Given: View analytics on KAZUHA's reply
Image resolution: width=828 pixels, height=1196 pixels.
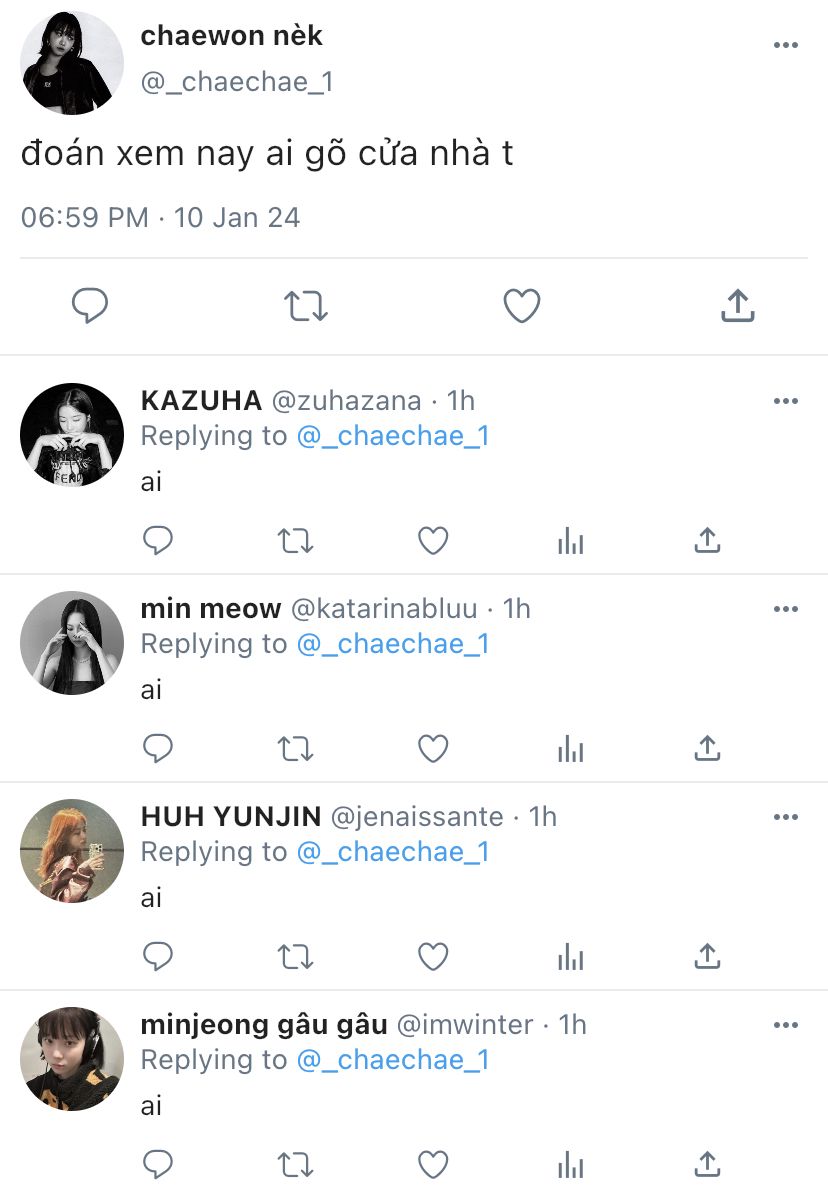Looking at the screenshot, I should pos(570,541).
